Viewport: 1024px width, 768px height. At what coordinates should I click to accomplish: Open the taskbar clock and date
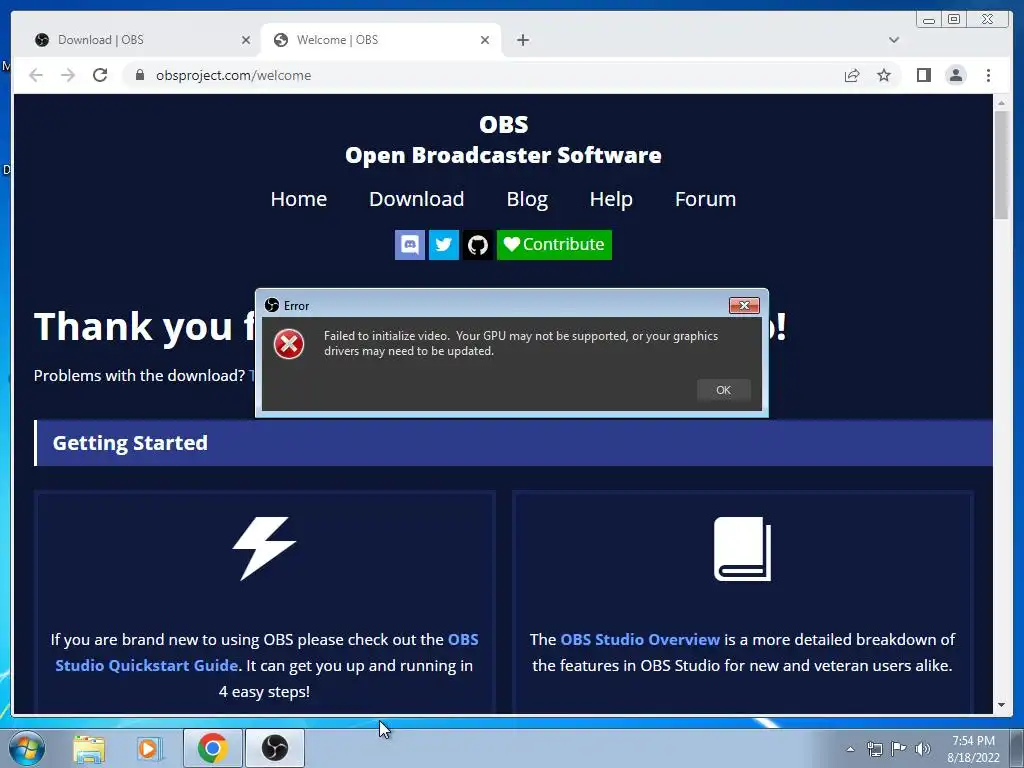tap(973, 749)
